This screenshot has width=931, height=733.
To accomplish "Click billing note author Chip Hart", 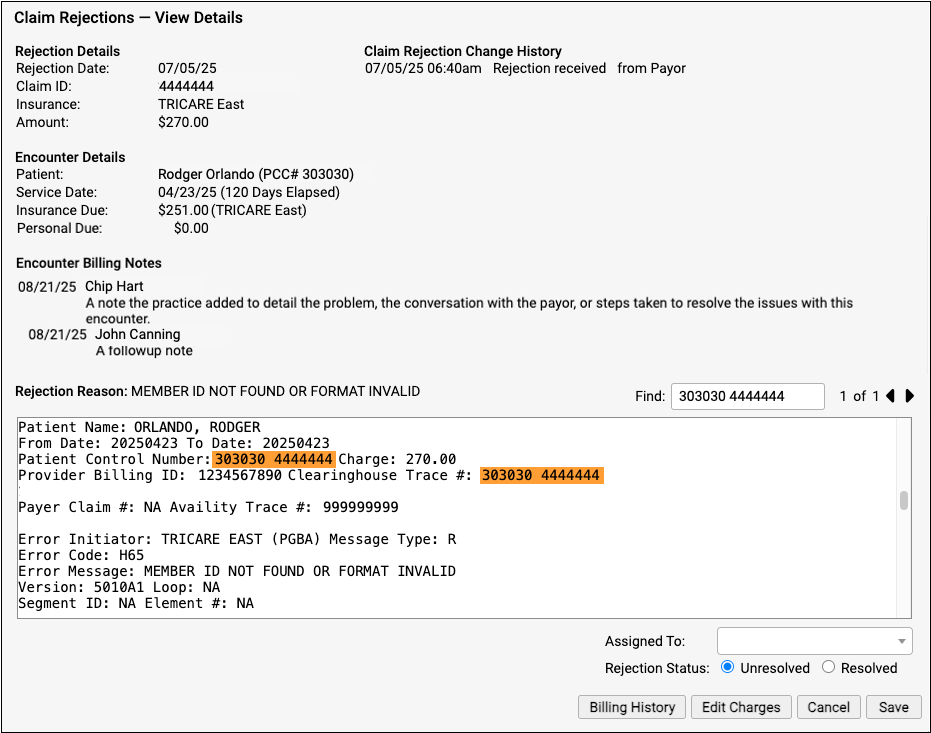I will tap(114, 286).
